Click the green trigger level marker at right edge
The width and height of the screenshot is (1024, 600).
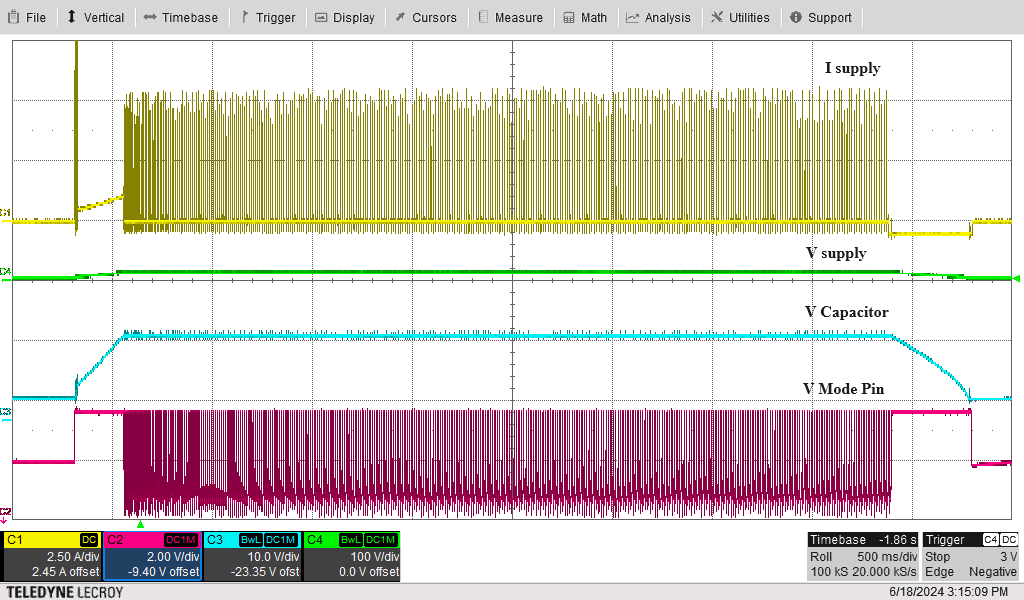tap(1017, 277)
